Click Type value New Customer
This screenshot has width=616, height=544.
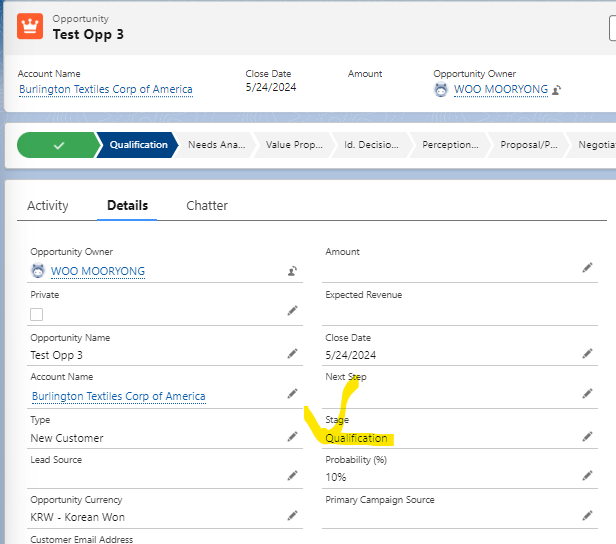67,438
